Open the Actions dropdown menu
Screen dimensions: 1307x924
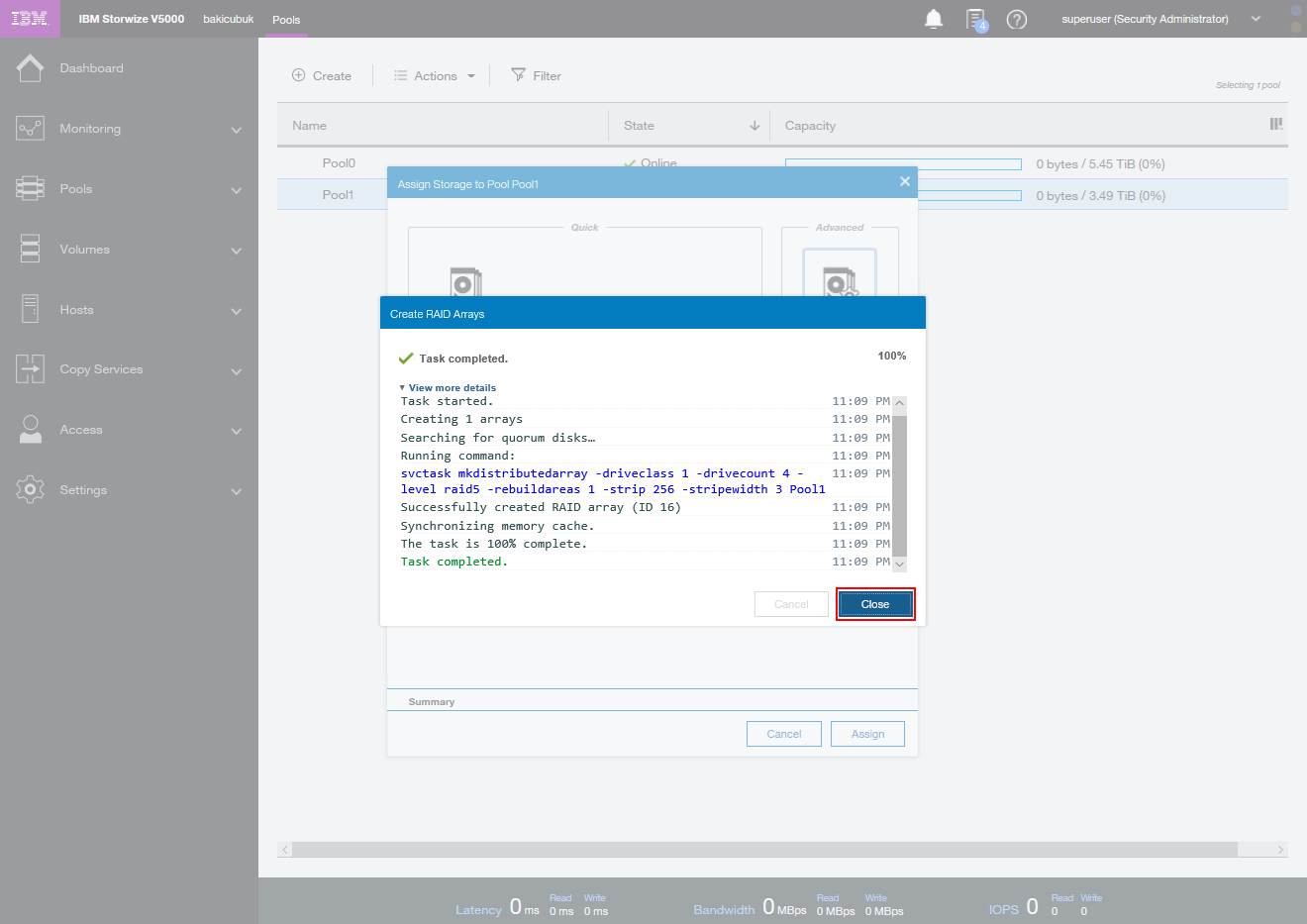tap(435, 75)
